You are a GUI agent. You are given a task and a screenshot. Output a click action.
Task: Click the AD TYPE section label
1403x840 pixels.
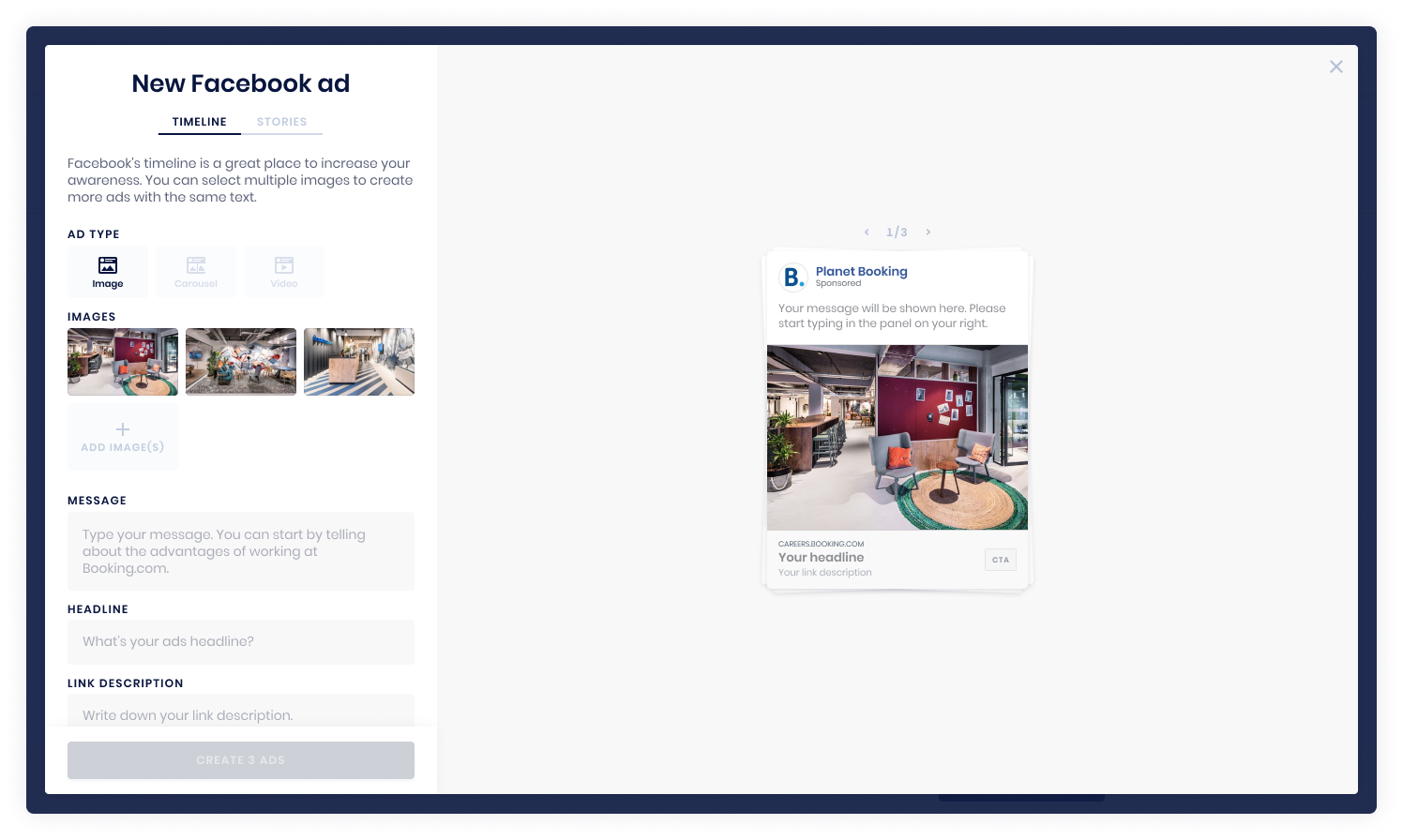94,234
